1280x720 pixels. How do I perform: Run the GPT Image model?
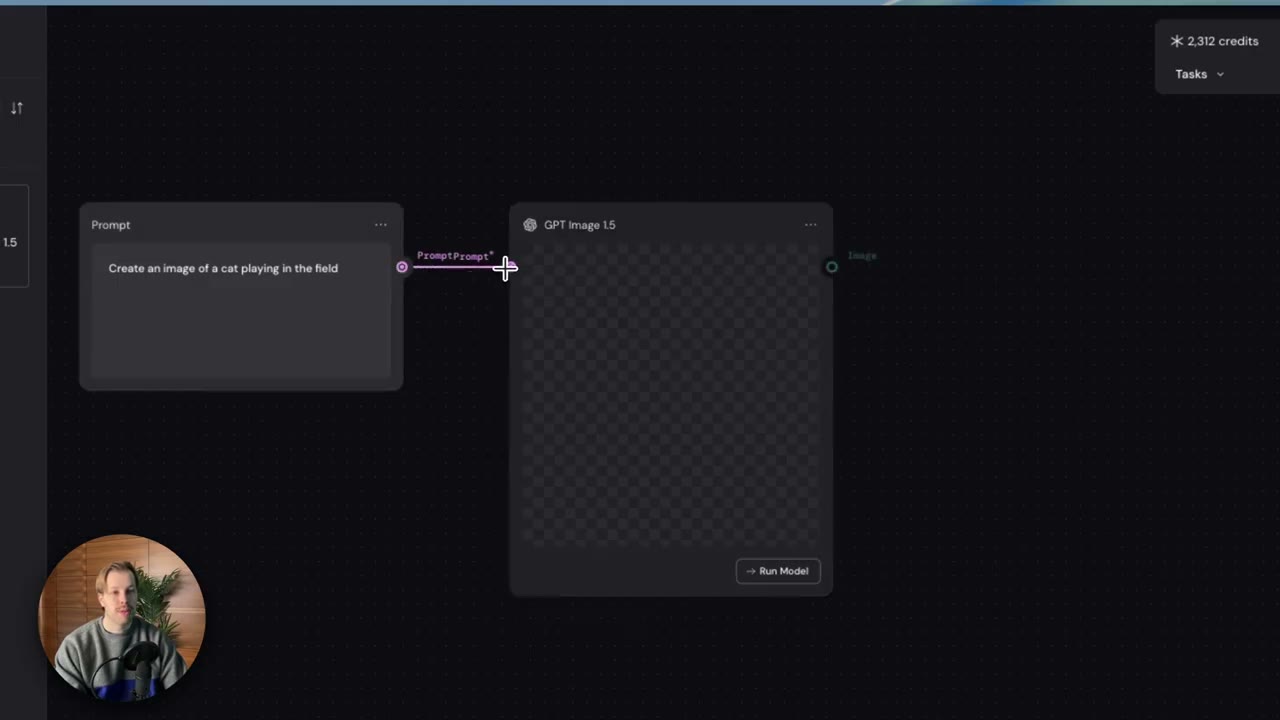coord(778,571)
